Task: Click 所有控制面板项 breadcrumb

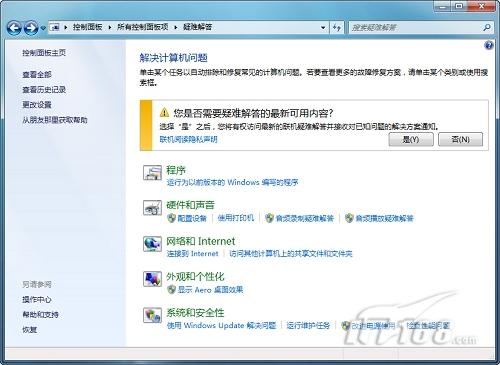Action: pyautogui.click(x=142, y=27)
